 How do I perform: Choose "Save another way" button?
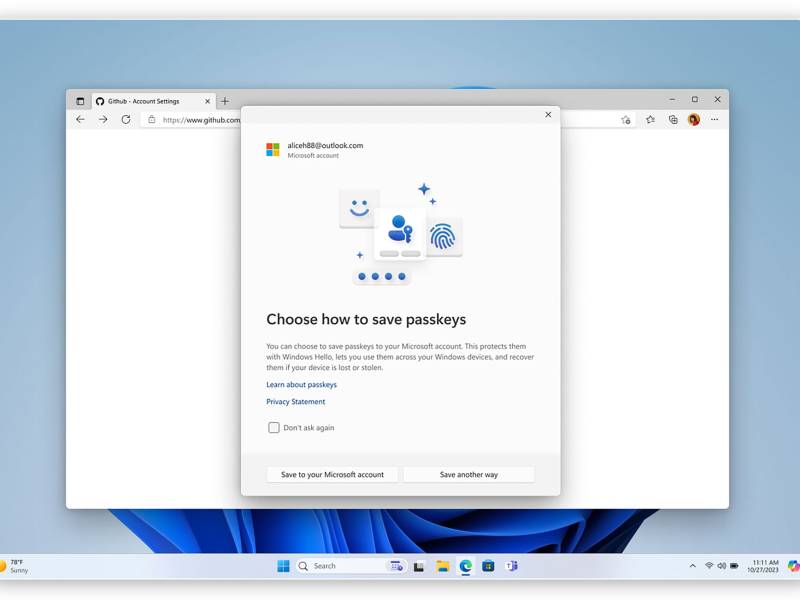coord(469,474)
